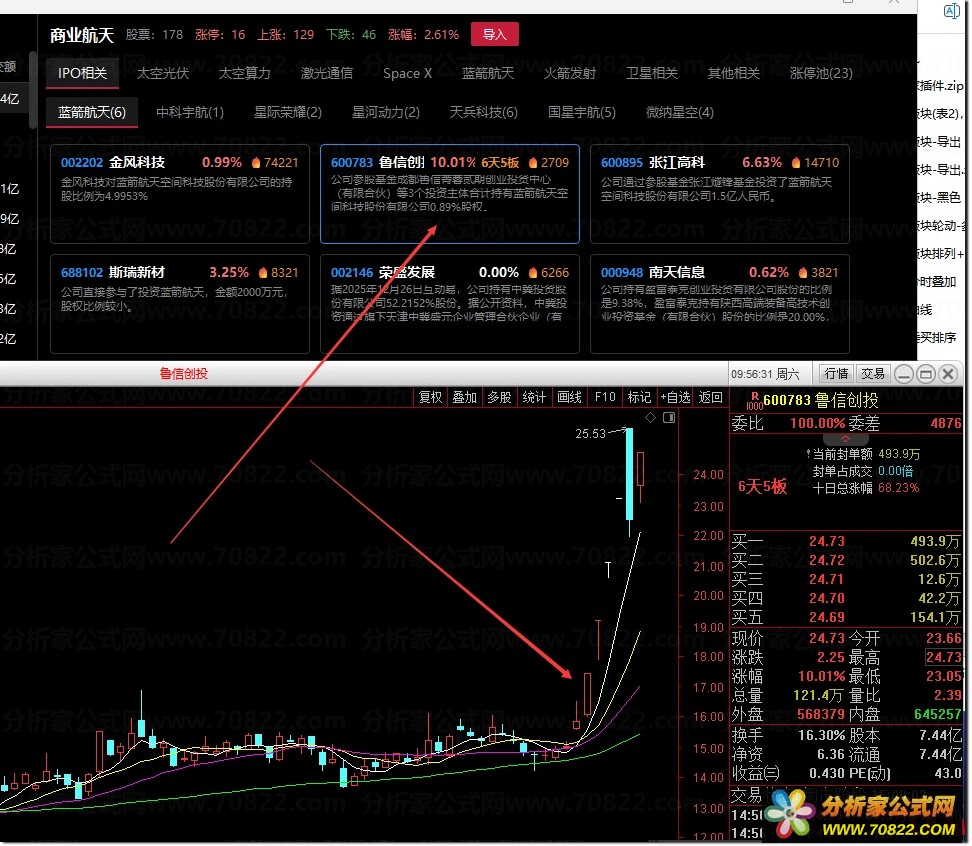The width and height of the screenshot is (972, 846).
Task: Click the 行情 button
Action: tap(836, 374)
